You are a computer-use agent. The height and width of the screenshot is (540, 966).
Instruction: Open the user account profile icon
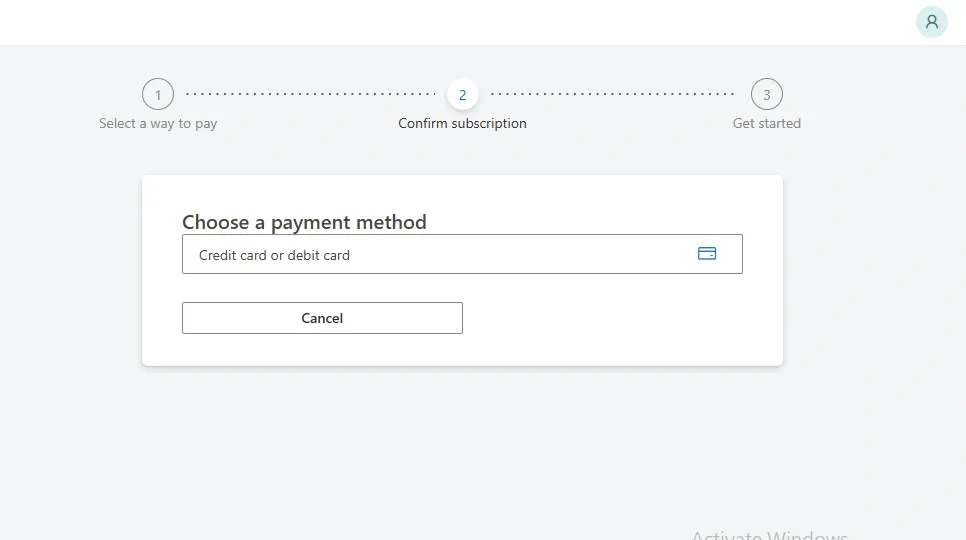pos(932,22)
